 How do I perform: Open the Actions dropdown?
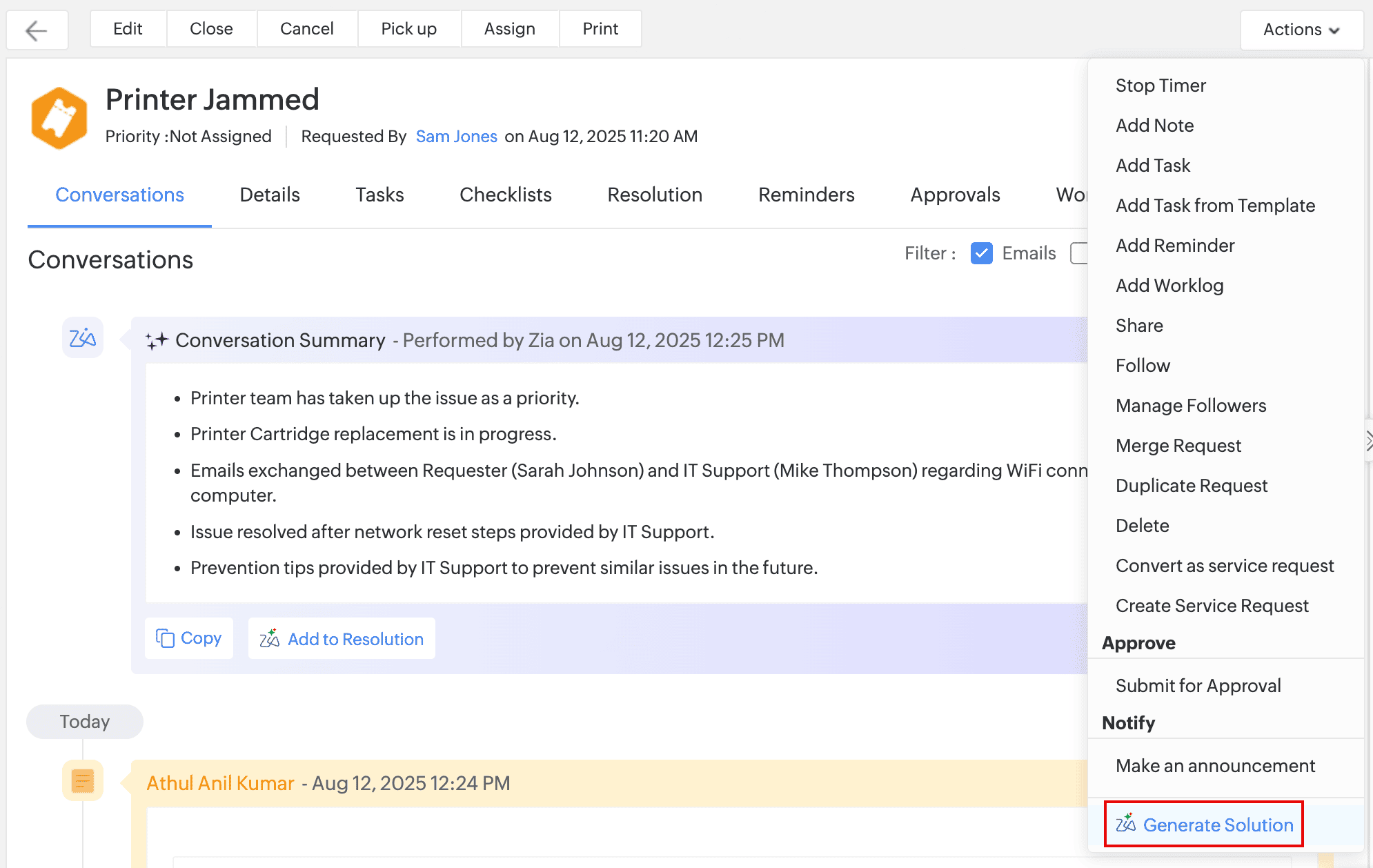coord(1300,30)
